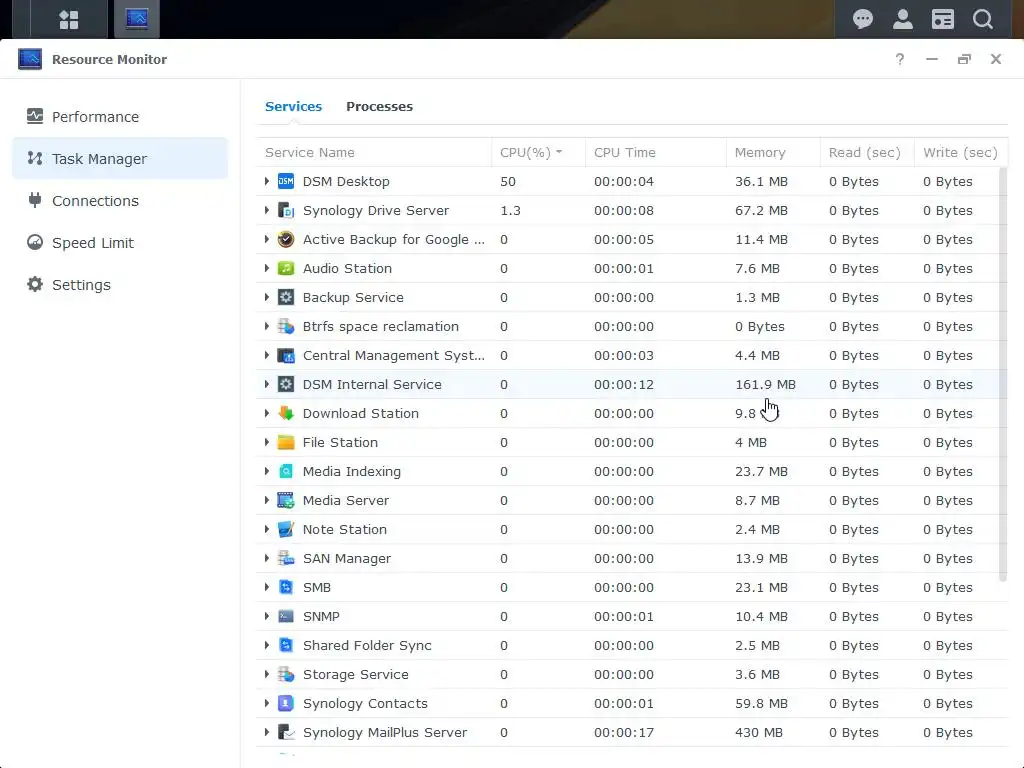Click the File Station folder icon
Screen dimensions: 1024x768
[x=286, y=442]
